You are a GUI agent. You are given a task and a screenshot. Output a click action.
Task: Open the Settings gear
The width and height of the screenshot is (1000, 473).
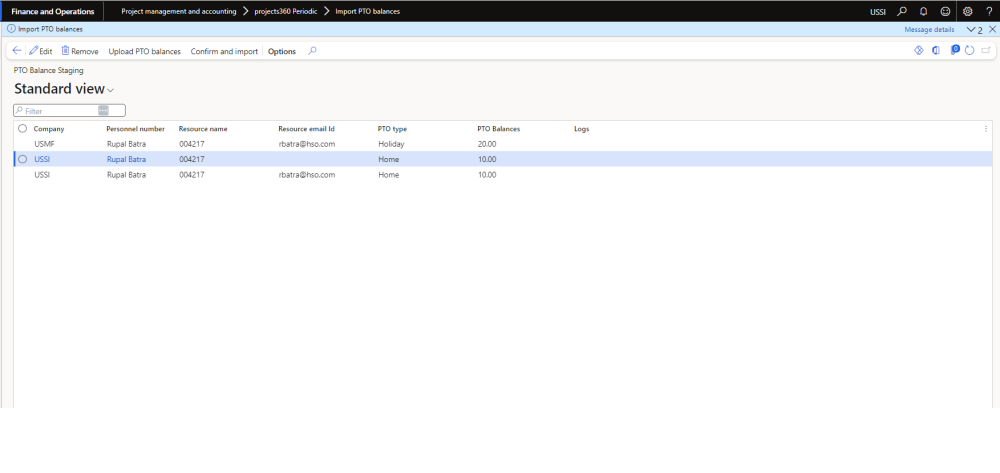(x=967, y=11)
